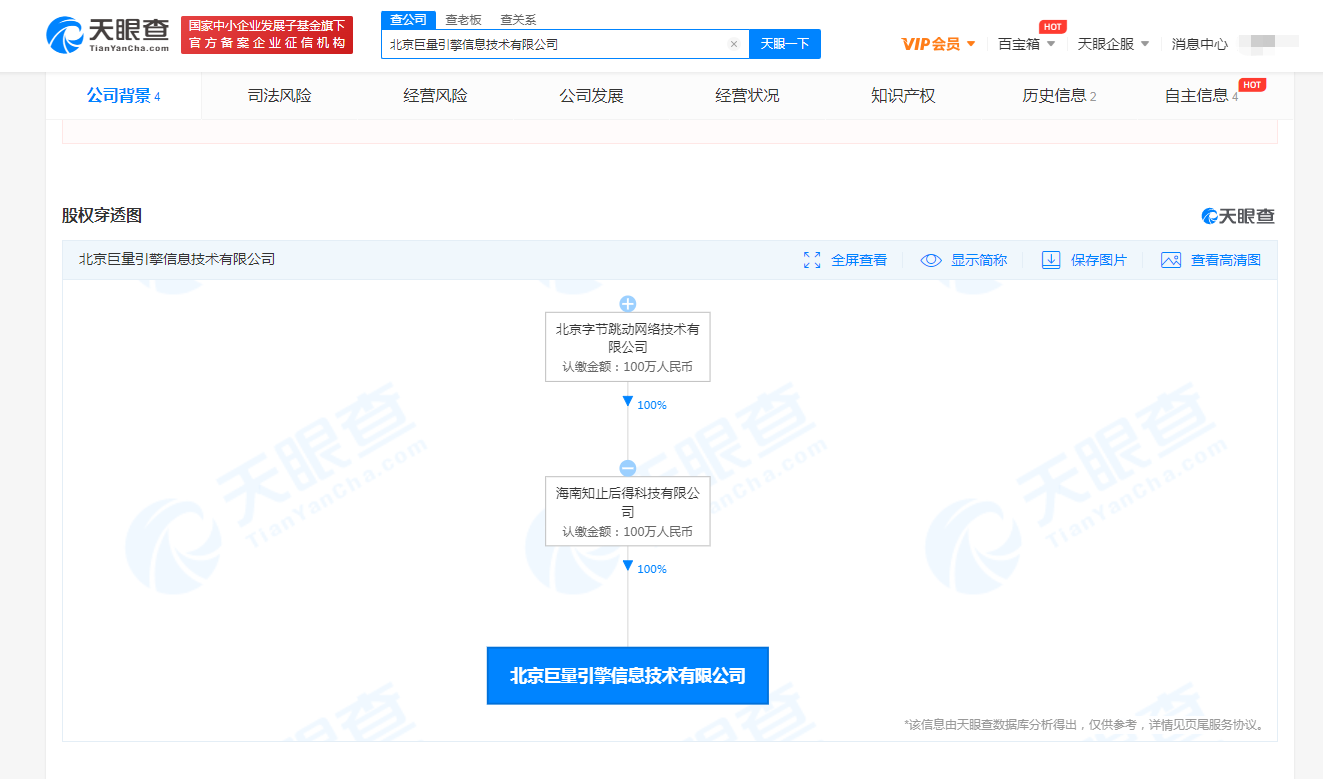The width and height of the screenshot is (1323, 779).
Task: Open the 百宝箱 dropdown menu
Action: tap(1027, 44)
